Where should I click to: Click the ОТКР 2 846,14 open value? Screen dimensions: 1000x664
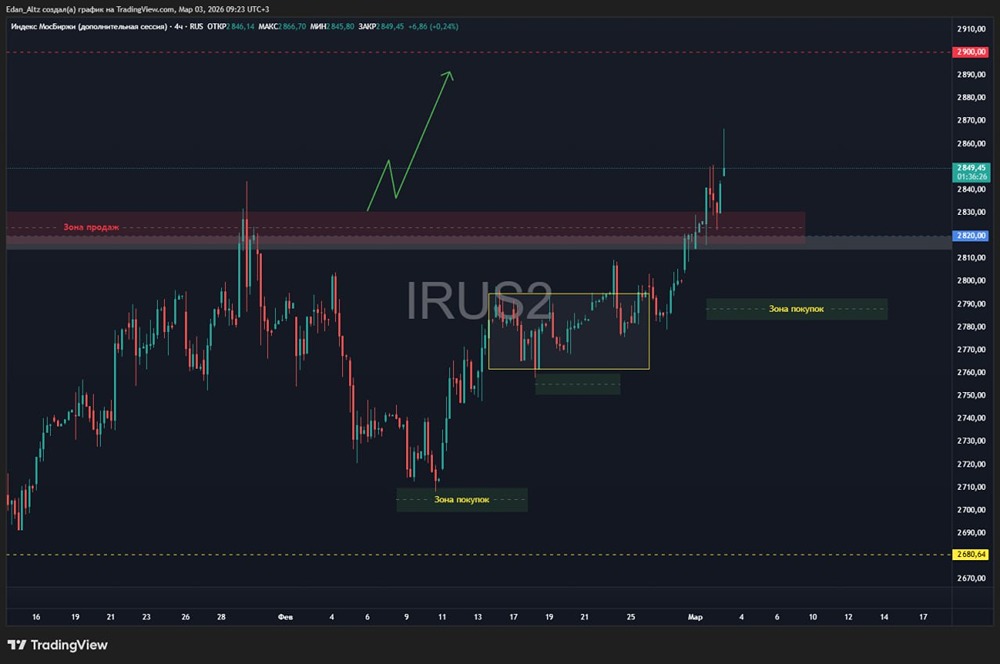pyautogui.click(x=231, y=26)
